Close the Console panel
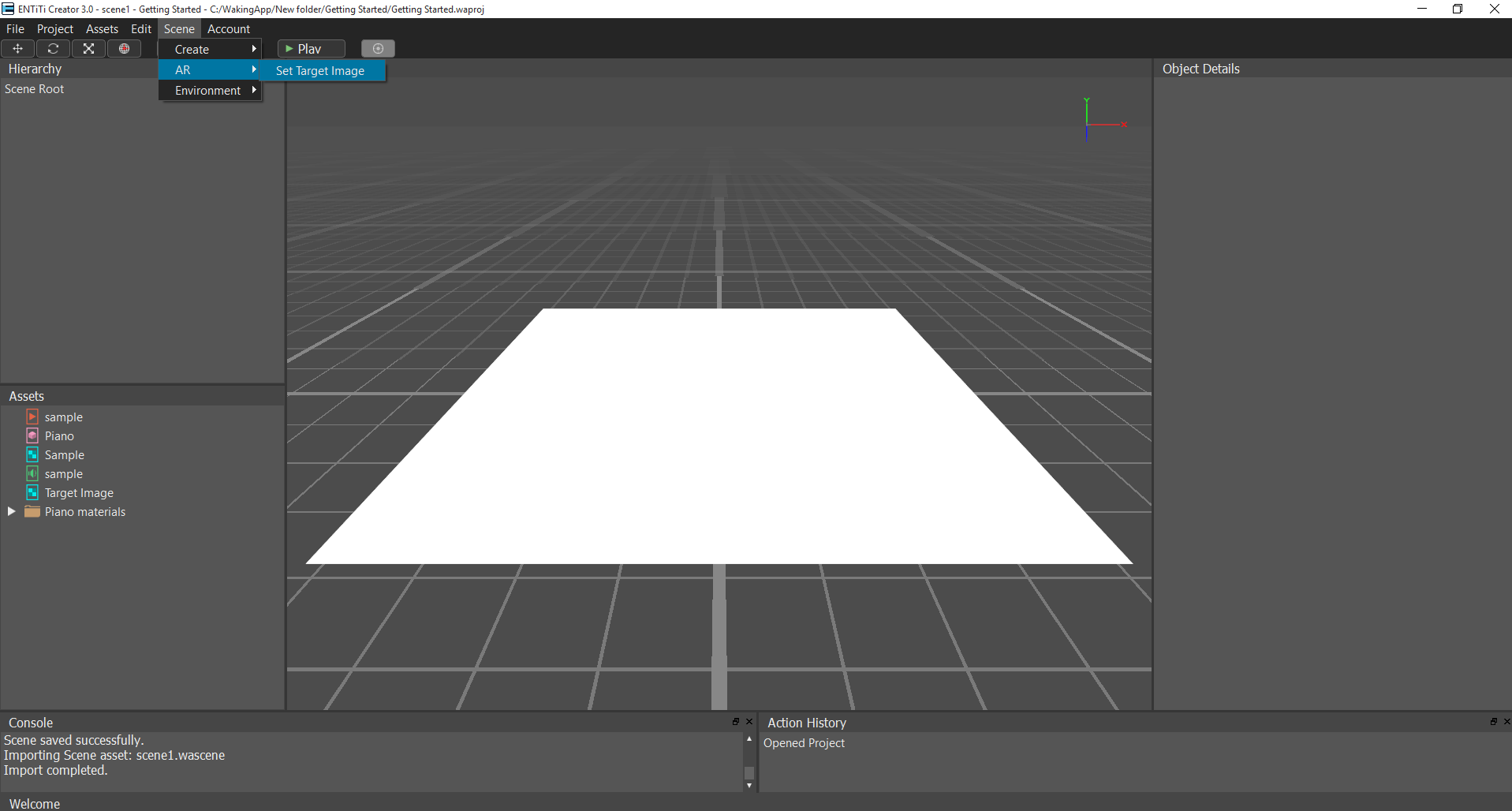1512x811 pixels. [749, 721]
